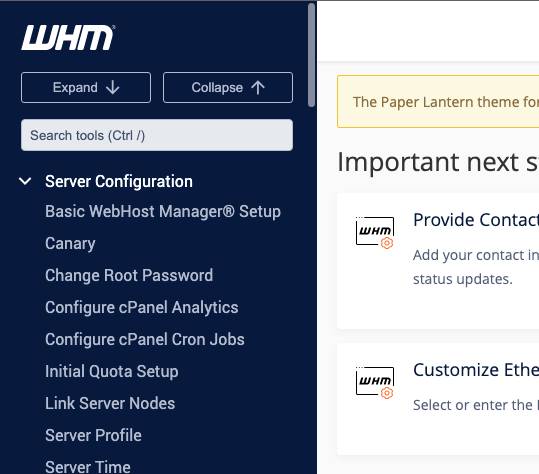539x474 pixels.
Task: Click the WHM gear icon beside Customize Ethernet
Action: tap(375, 383)
